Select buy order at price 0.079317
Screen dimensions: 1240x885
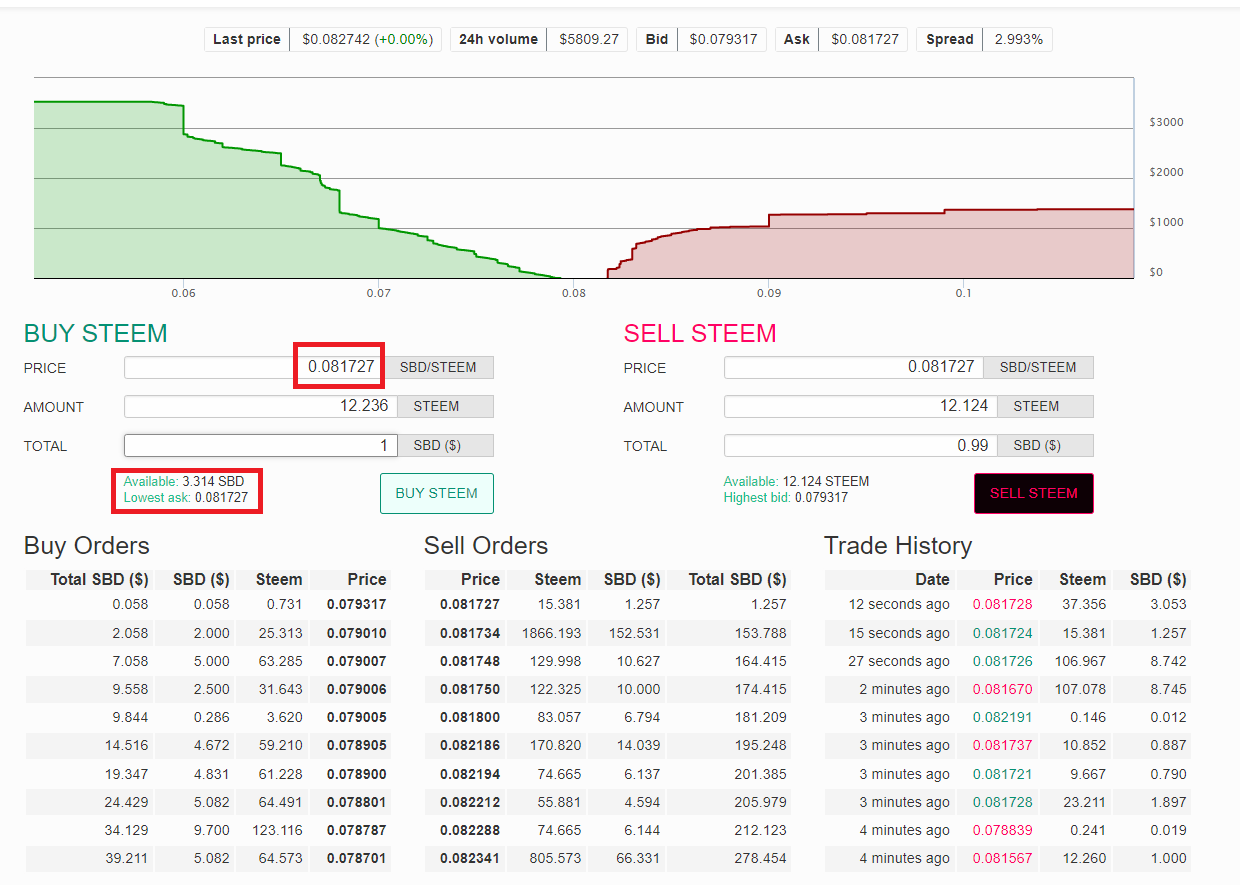pyautogui.click(x=206, y=604)
